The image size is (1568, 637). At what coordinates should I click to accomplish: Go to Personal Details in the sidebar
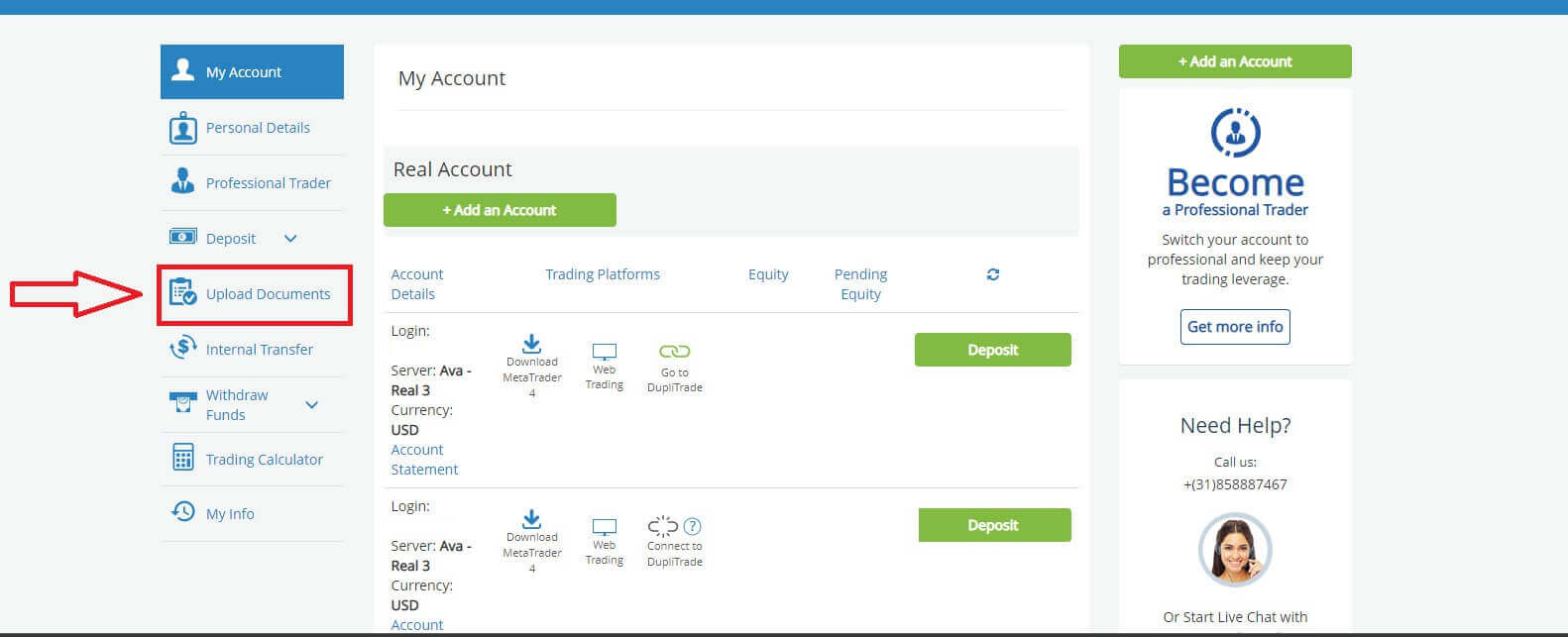[x=257, y=128]
